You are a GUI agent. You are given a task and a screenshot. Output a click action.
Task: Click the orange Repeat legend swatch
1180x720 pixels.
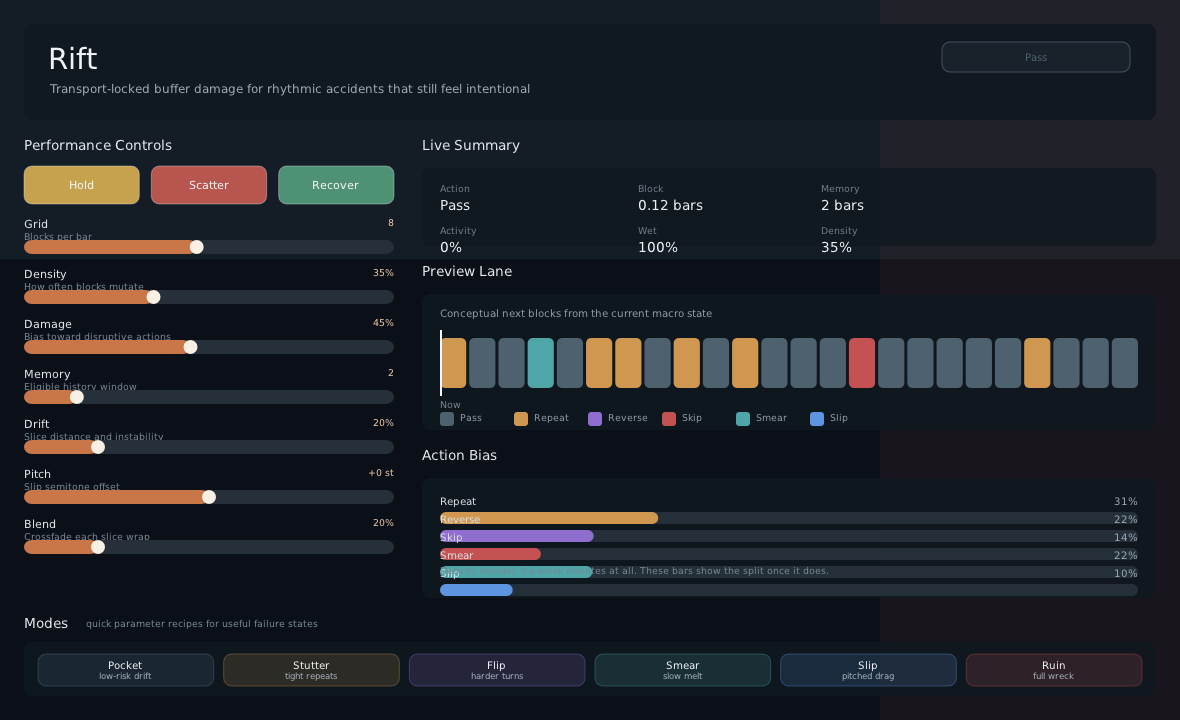point(521,419)
